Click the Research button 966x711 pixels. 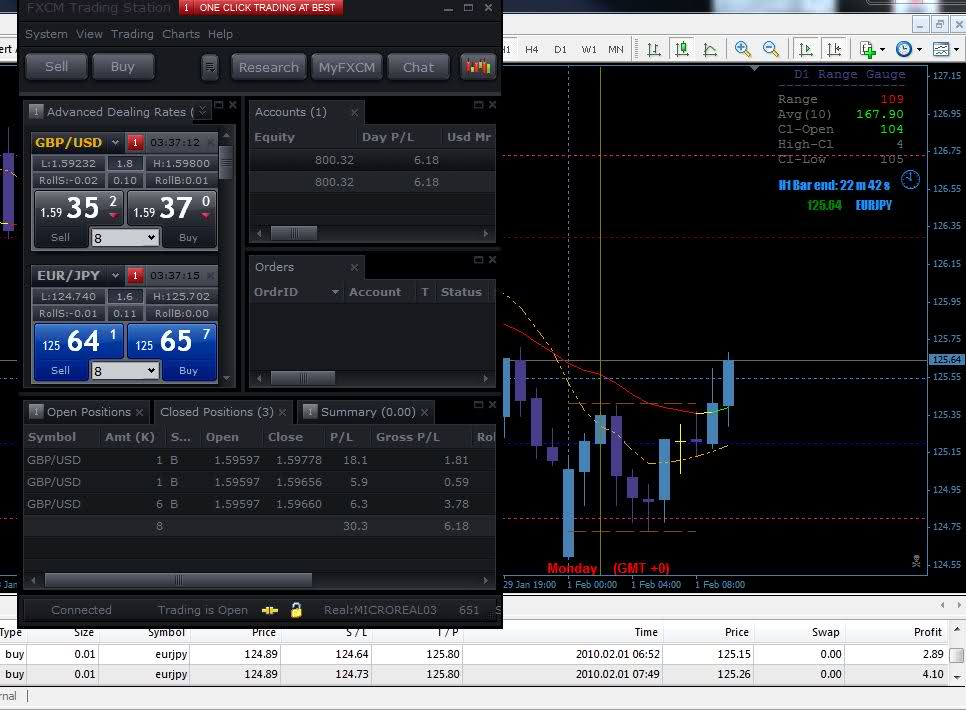point(268,67)
